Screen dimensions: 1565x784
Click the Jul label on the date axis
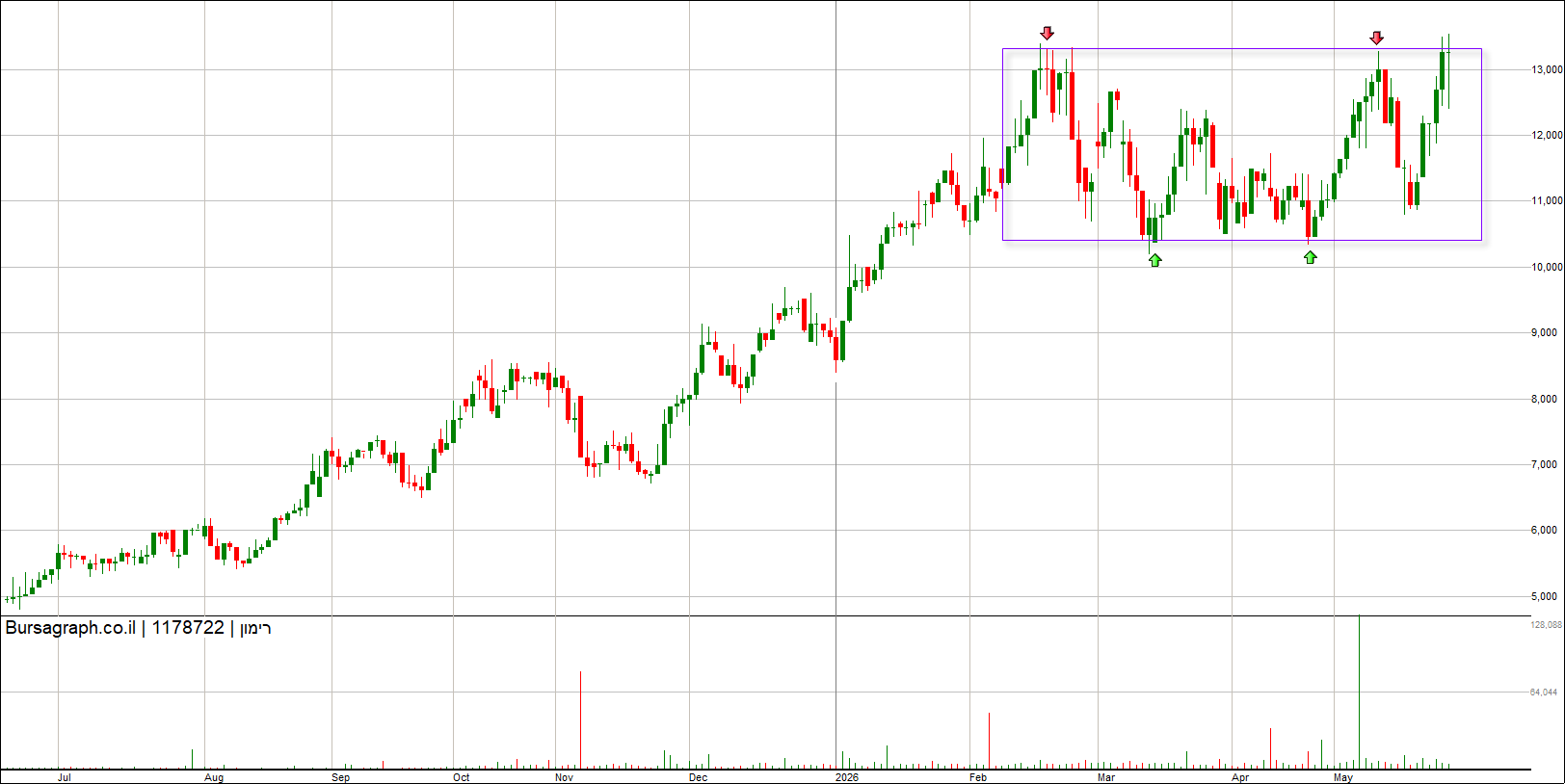coord(65,777)
